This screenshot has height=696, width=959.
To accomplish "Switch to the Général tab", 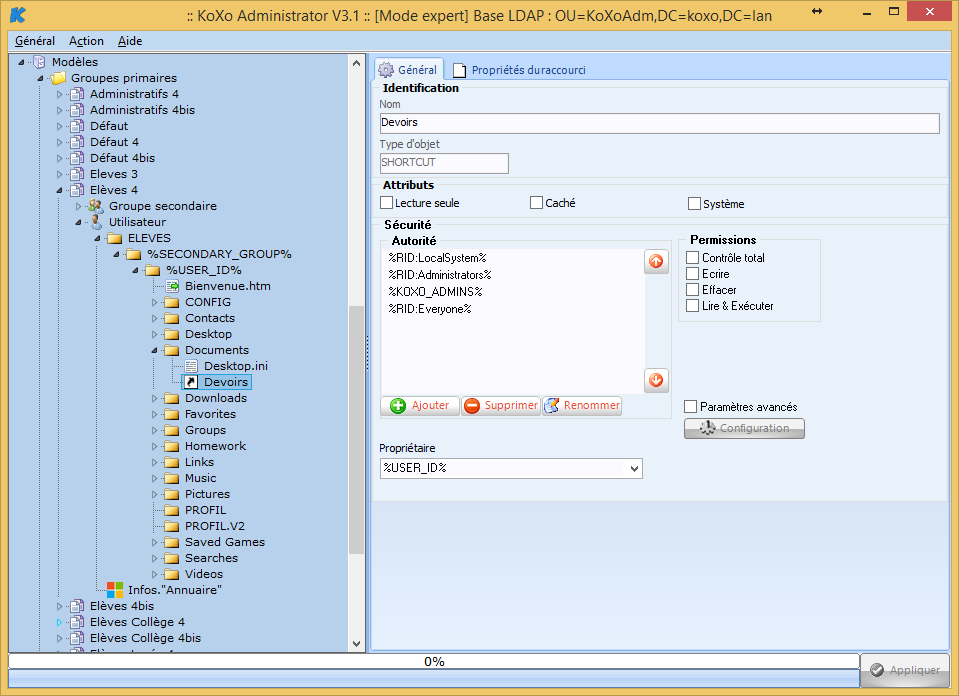I will pos(409,70).
